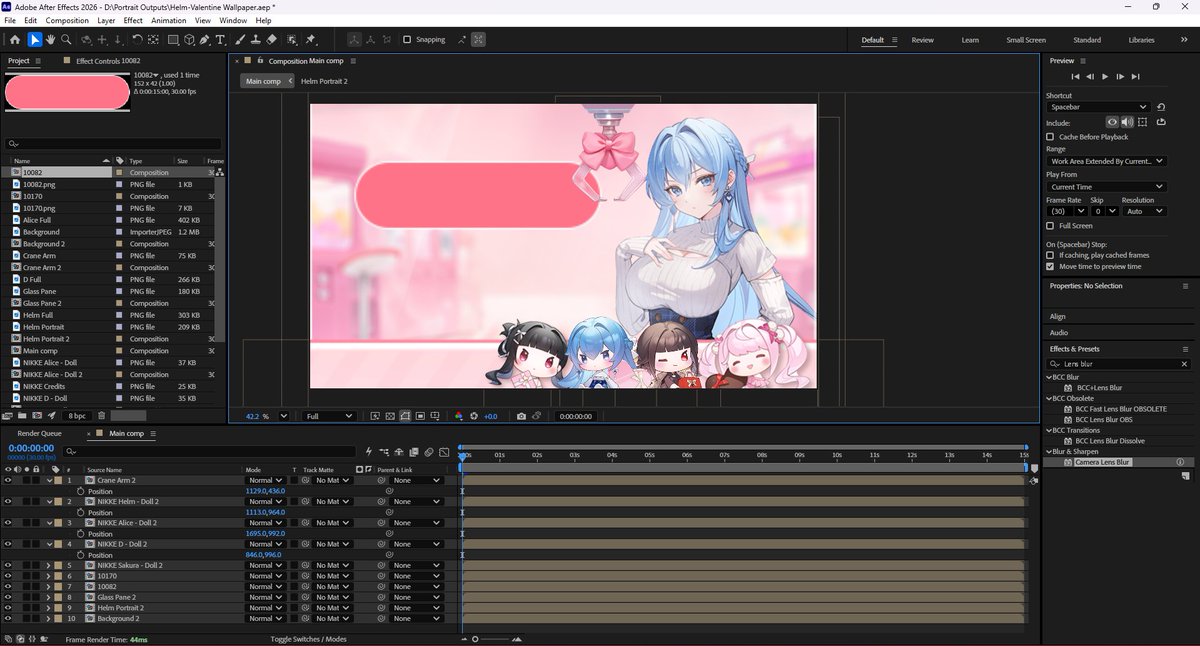Select the Brush tool
1200x646 pixels.
242,40
